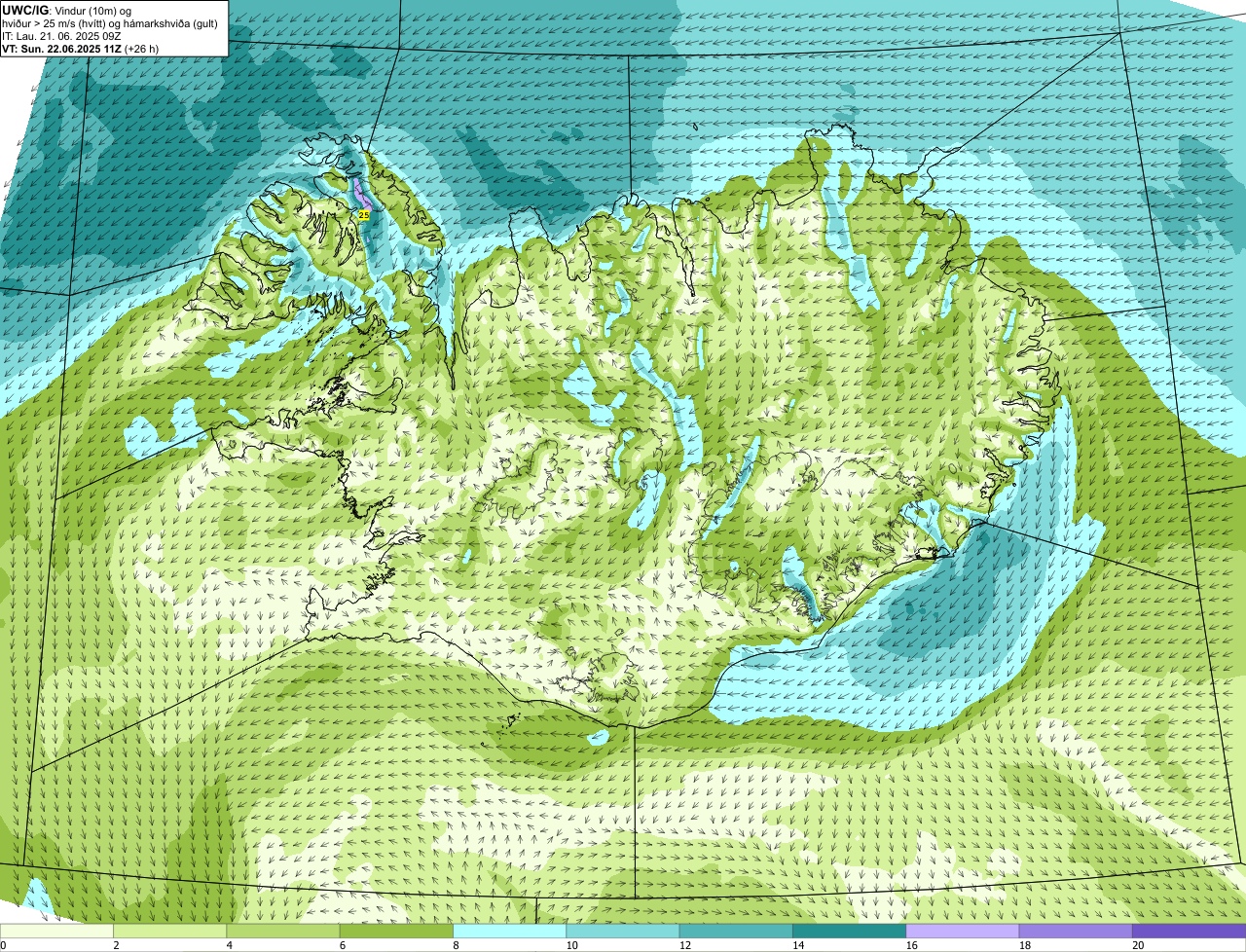Viewport: 1246px width, 952px height.
Task: Click the 6–8 m/s darker green legend swatch
Action: point(396,931)
